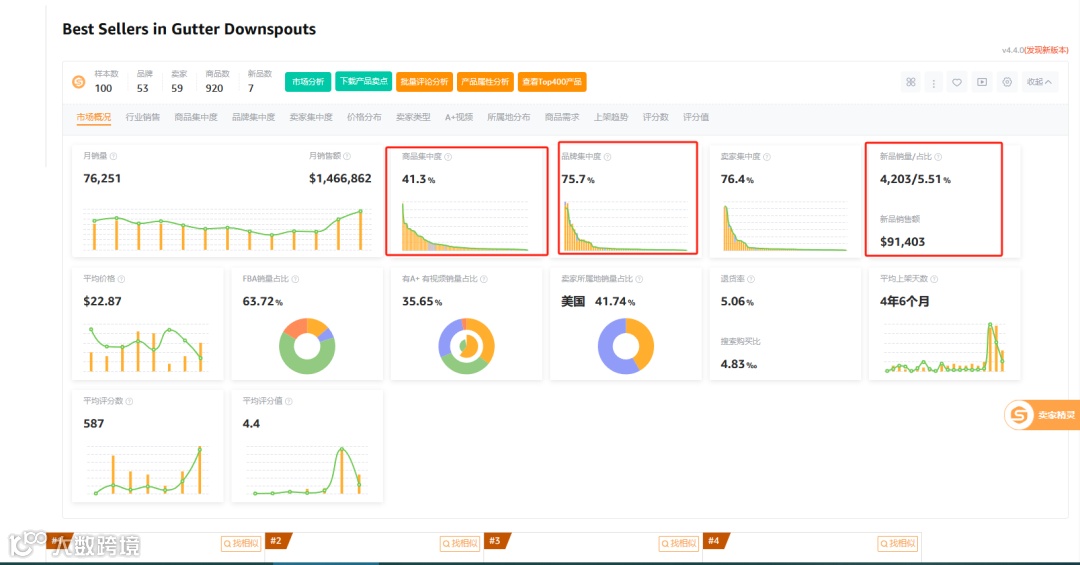The height and width of the screenshot is (565, 1080).
Task: Click the 商品数 count 920
Action: click(214, 88)
